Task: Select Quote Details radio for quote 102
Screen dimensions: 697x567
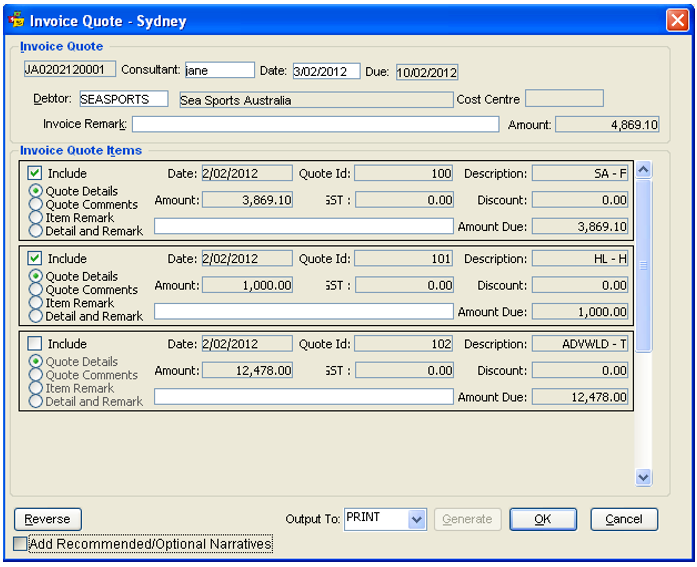Action: 36,362
